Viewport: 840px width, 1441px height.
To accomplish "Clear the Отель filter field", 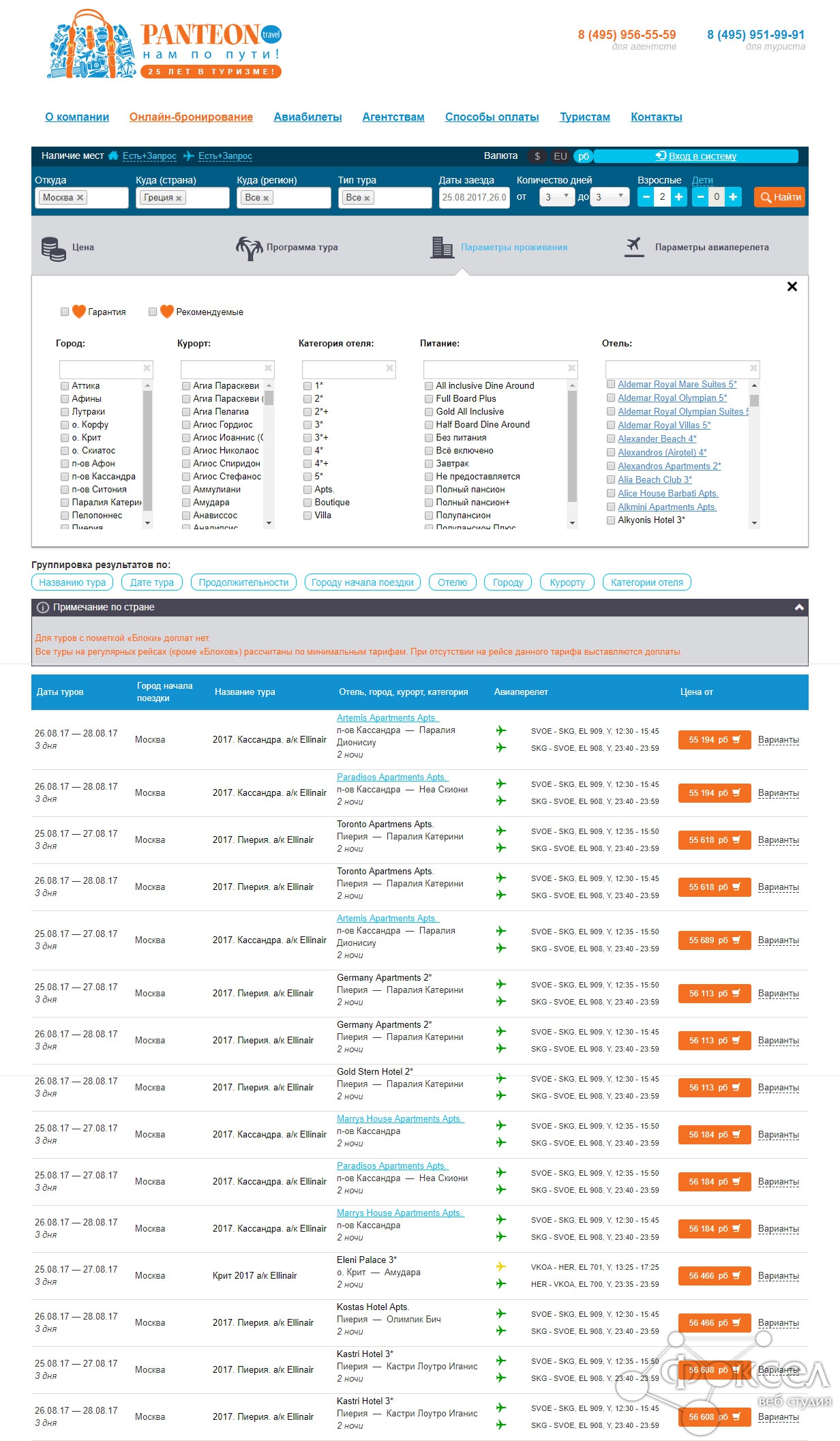I will [753, 368].
